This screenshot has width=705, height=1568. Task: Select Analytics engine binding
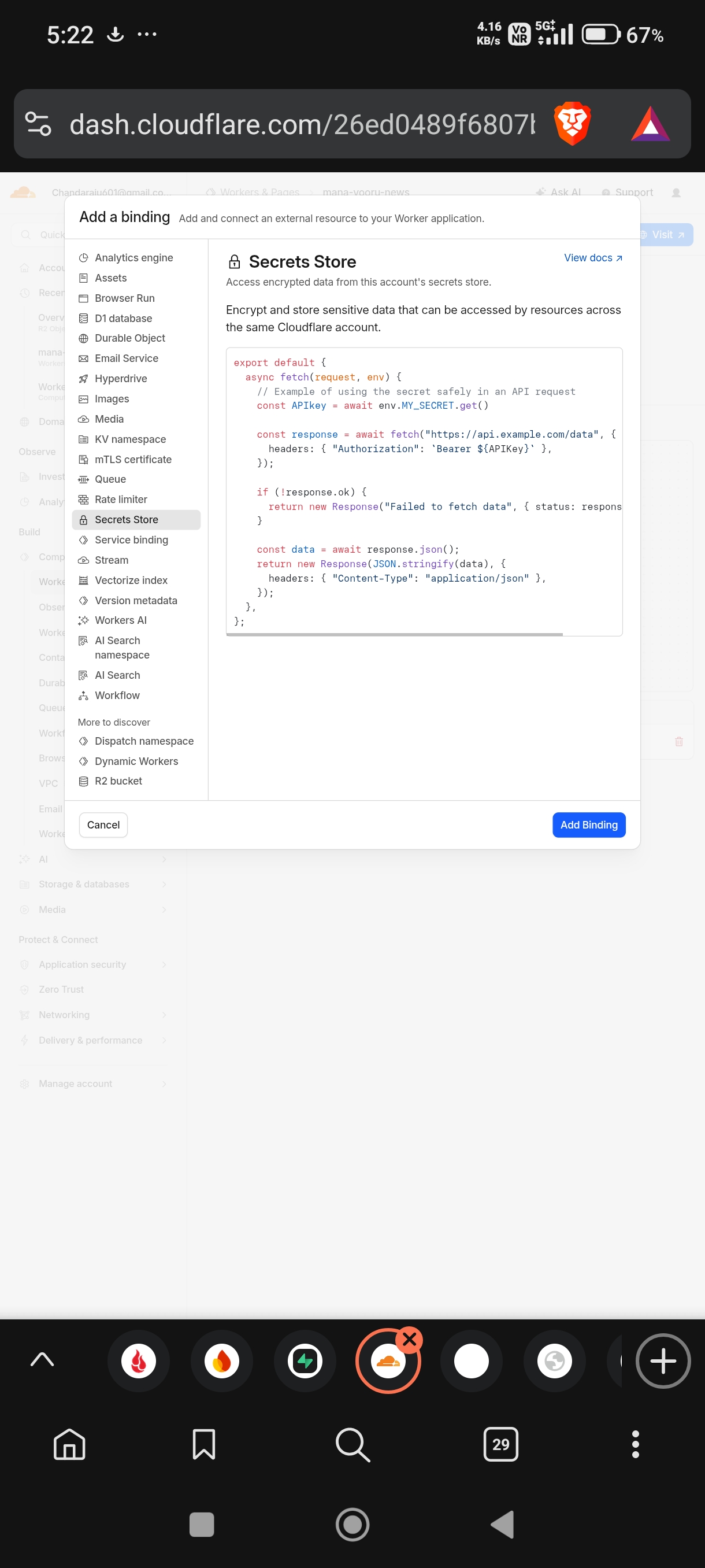point(136,257)
